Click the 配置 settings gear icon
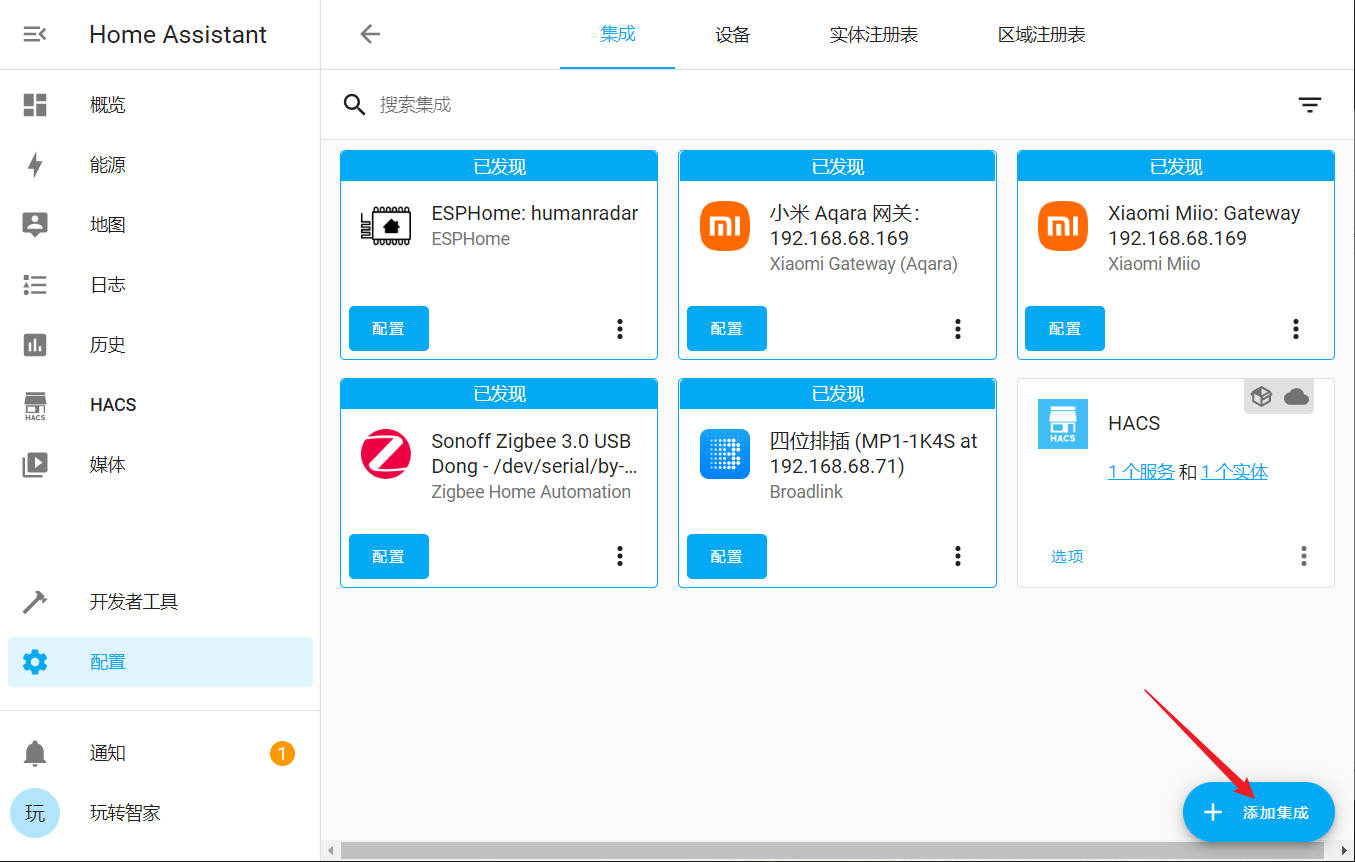 35,662
